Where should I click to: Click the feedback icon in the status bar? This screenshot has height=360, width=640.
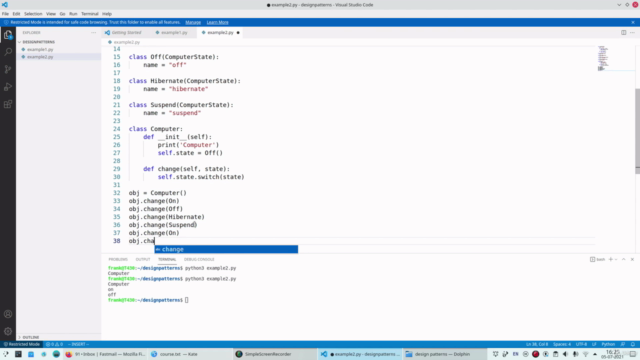coord(623,344)
